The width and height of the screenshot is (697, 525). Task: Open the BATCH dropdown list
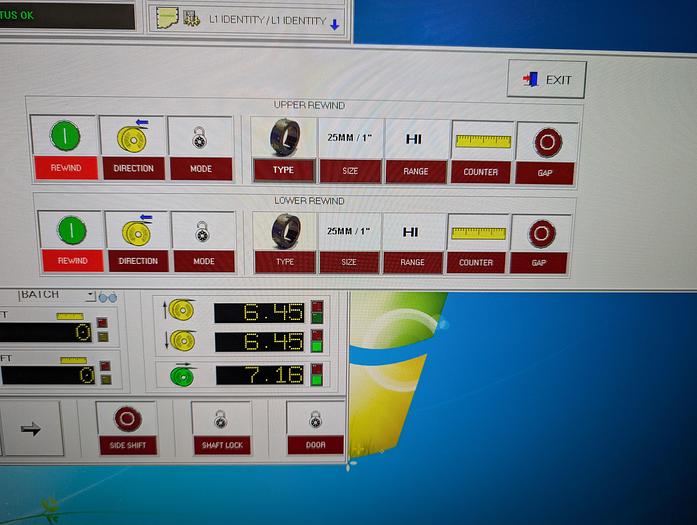click(91, 296)
